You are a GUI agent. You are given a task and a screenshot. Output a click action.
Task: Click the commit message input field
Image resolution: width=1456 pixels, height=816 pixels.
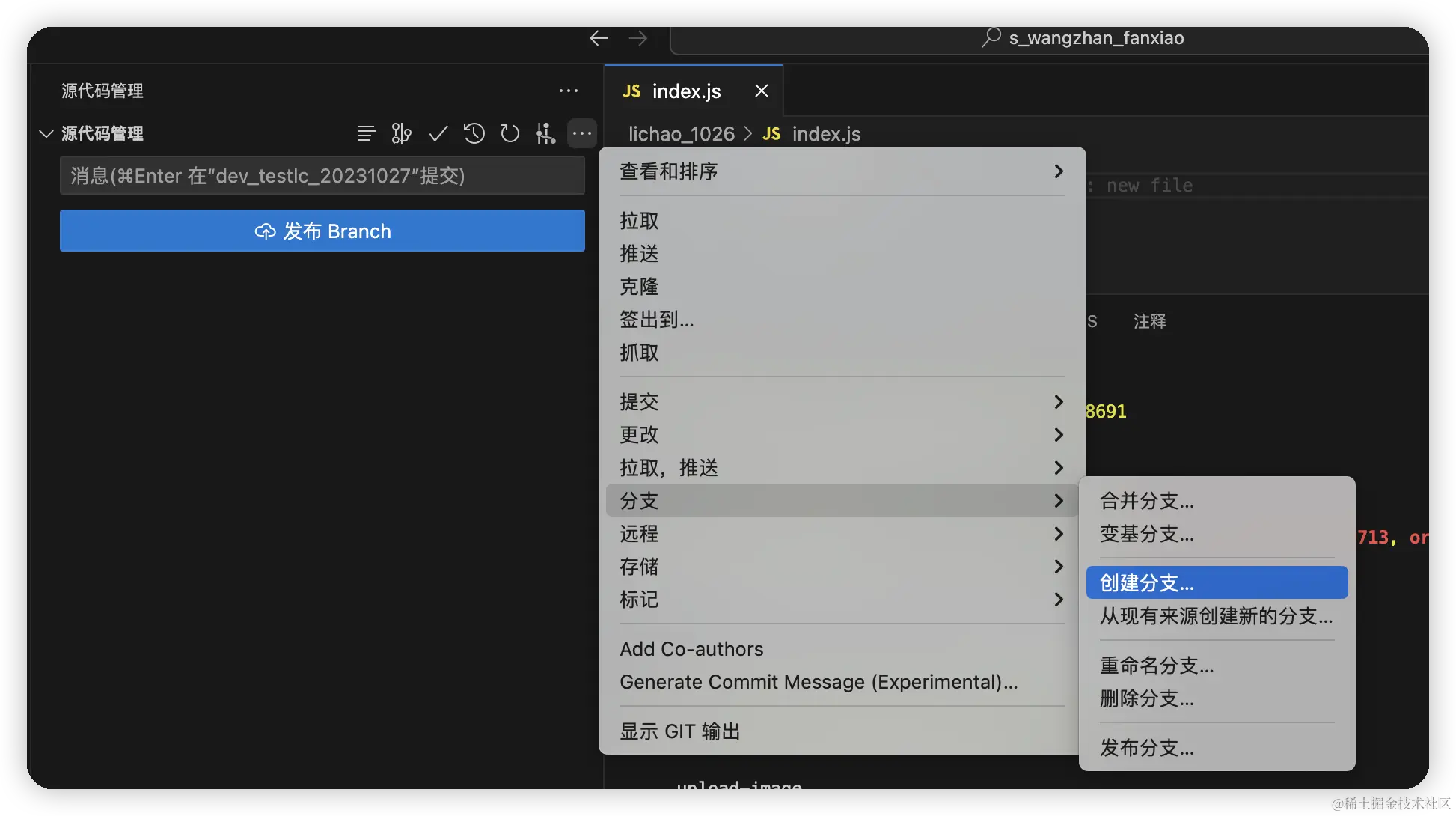coord(322,176)
